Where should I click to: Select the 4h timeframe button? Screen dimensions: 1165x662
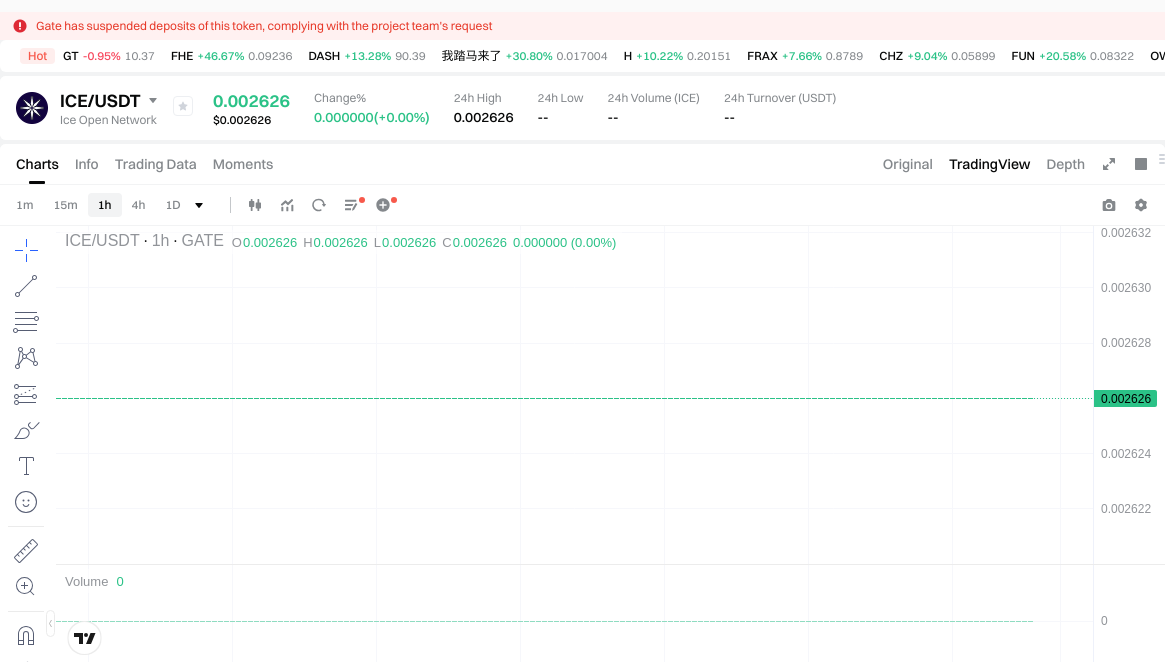[x=138, y=204]
